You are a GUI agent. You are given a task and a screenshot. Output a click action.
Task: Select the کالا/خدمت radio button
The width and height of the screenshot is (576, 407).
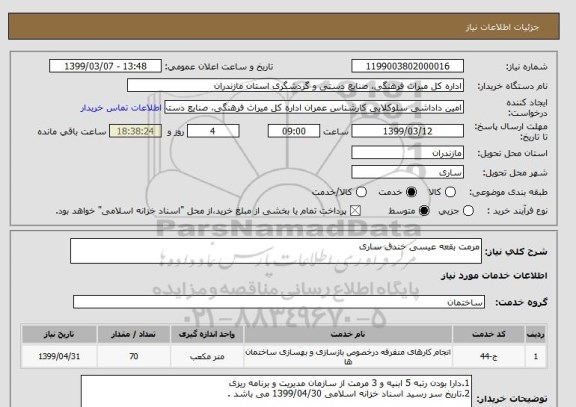point(361,192)
